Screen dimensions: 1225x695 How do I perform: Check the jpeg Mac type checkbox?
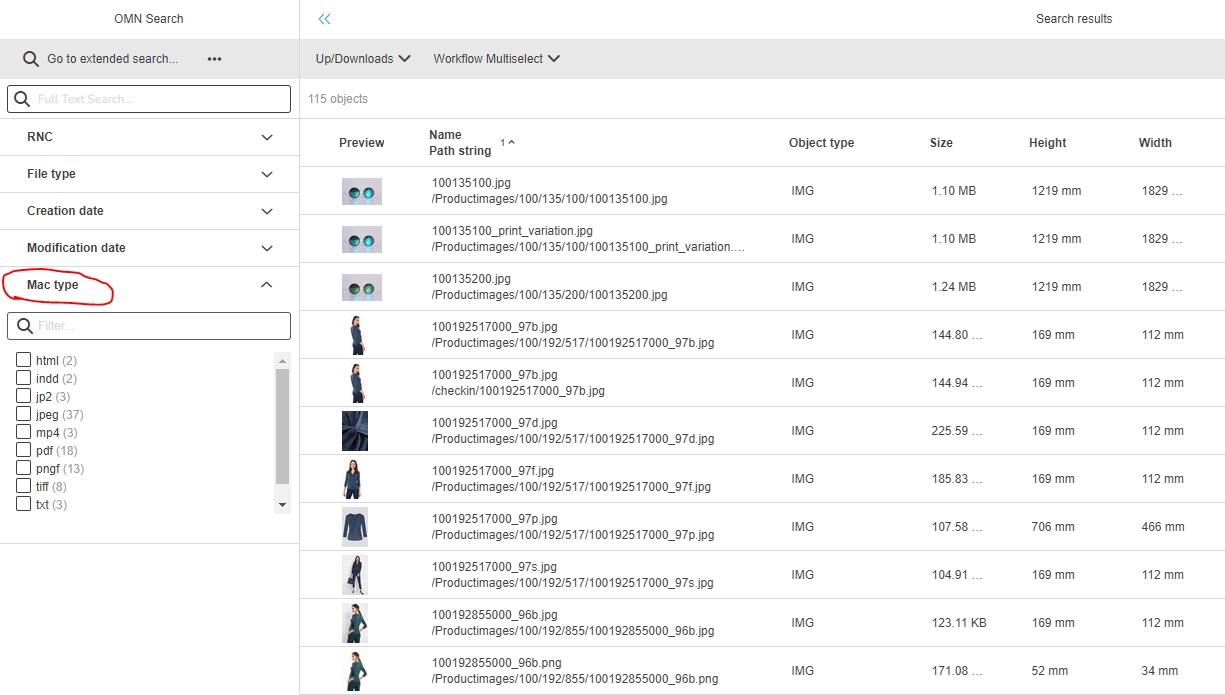tap(24, 414)
